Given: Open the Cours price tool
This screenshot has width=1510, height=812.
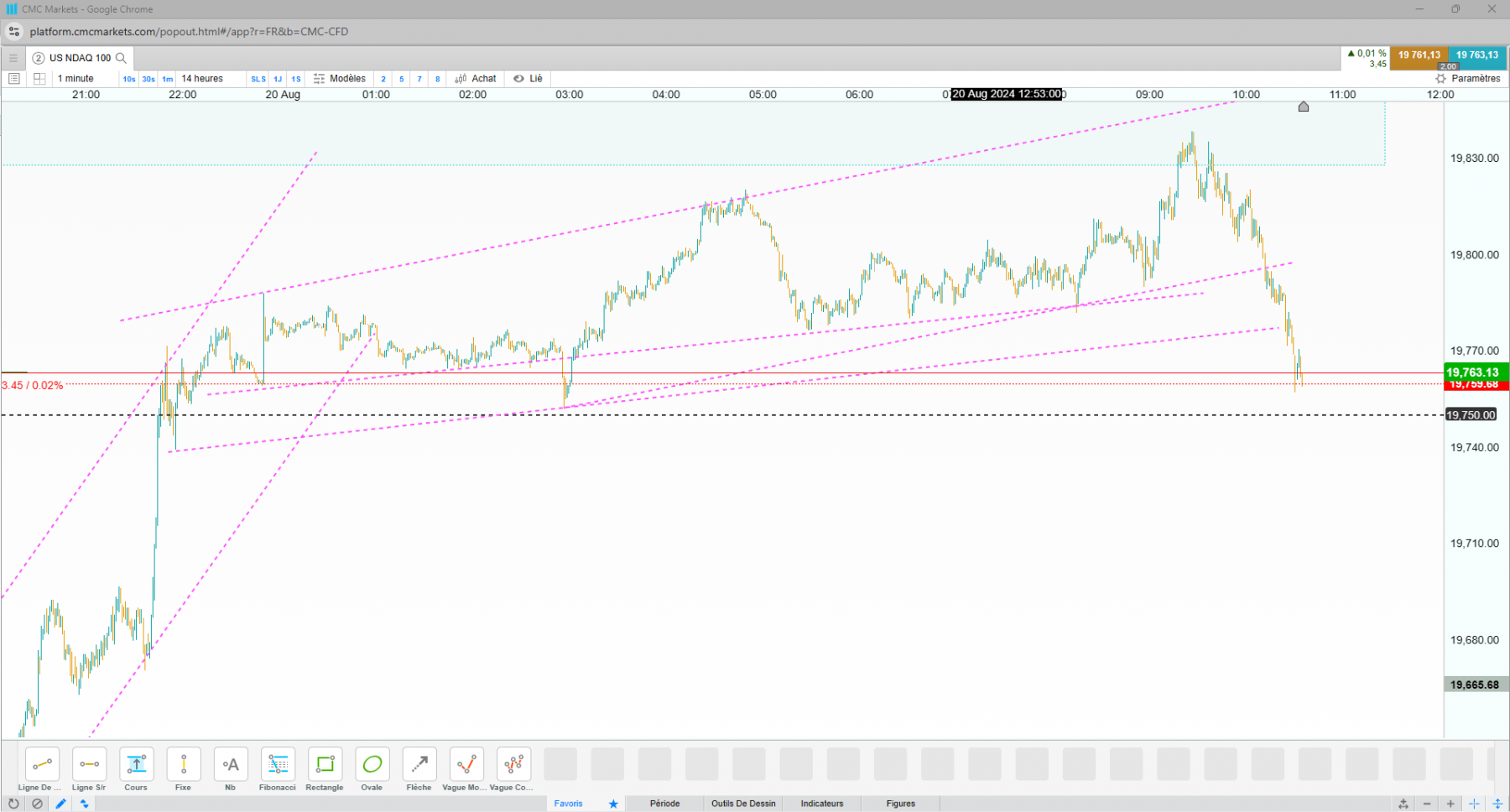Looking at the screenshot, I should coord(136,769).
